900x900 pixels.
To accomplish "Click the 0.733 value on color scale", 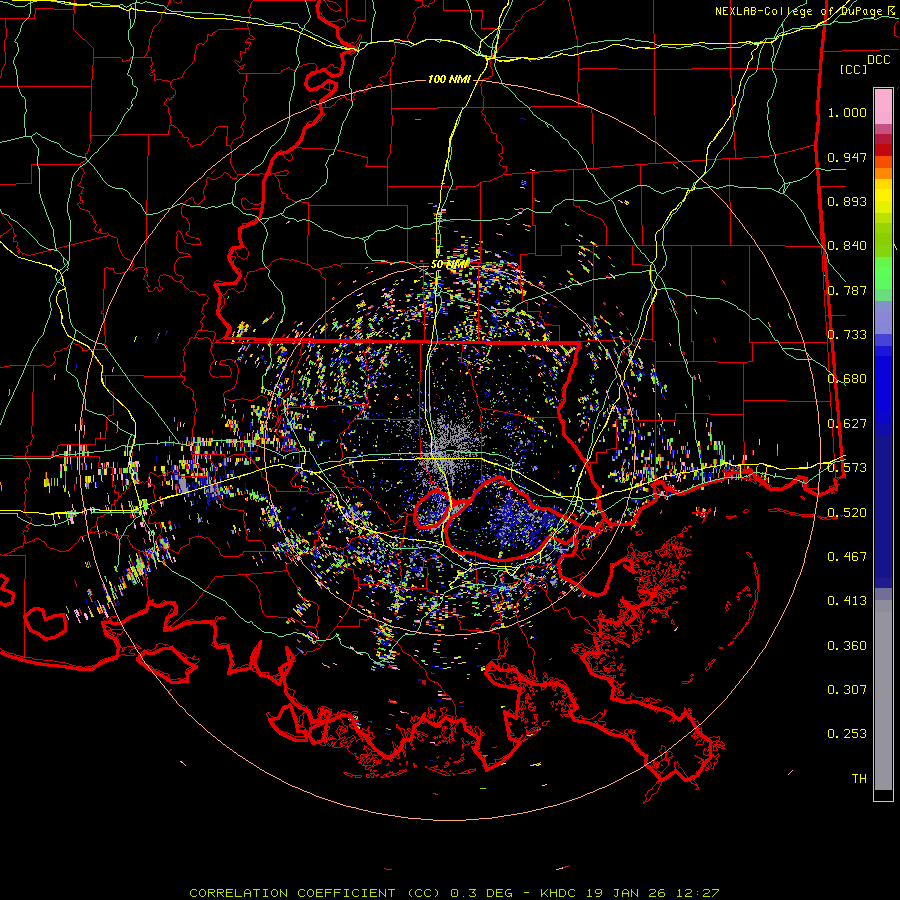I will (847, 335).
